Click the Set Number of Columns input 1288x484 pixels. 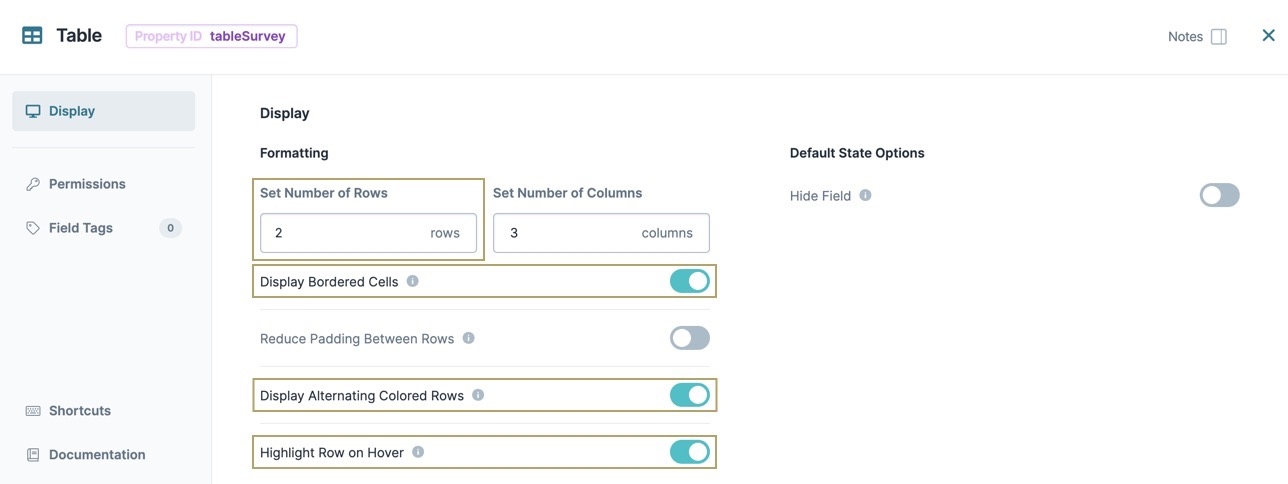pyautogui.click(x=601, y=233)
